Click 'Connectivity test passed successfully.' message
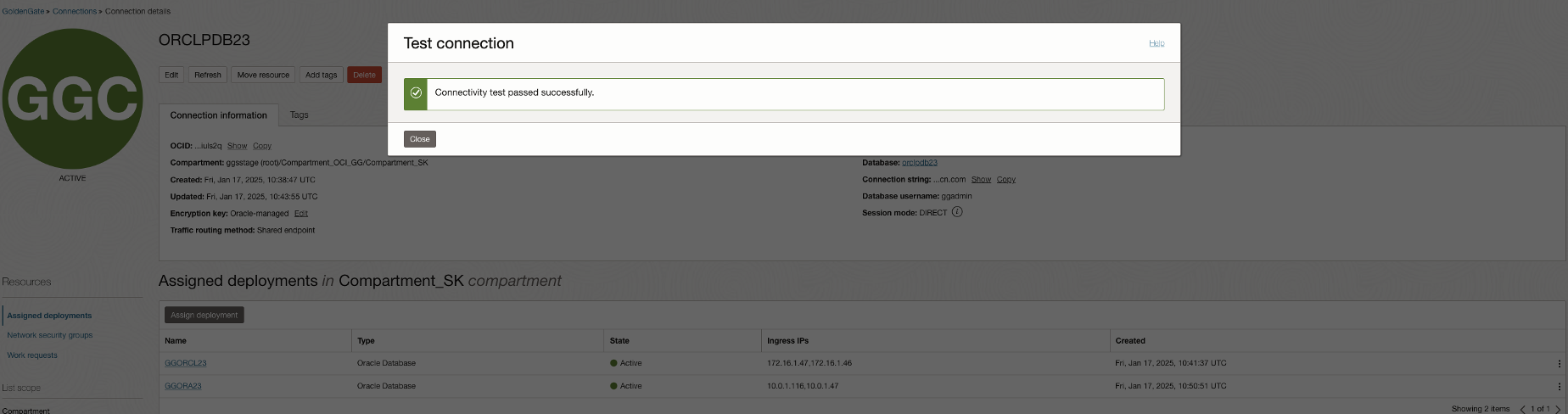This screenshot has width=1568, height=414. point(514,92)
